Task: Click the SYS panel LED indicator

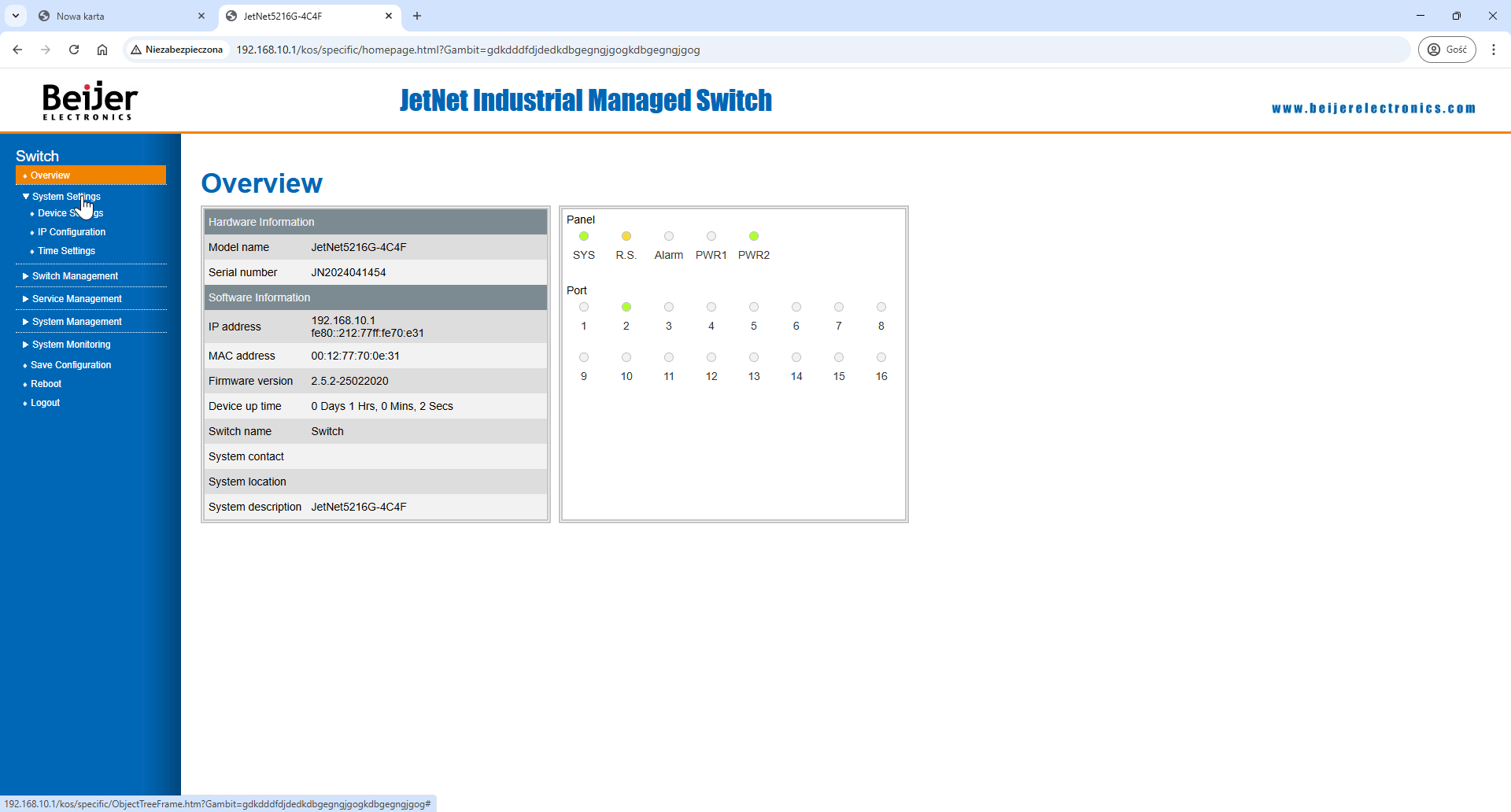Action: pos(584,236)
